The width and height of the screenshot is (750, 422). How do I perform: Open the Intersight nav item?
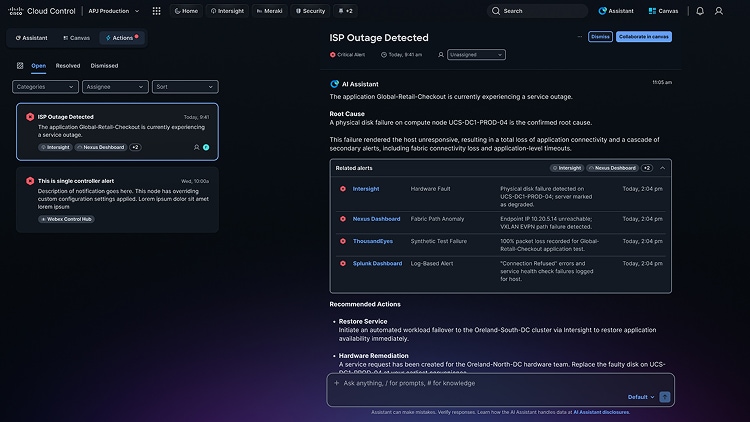coord(227,11)
